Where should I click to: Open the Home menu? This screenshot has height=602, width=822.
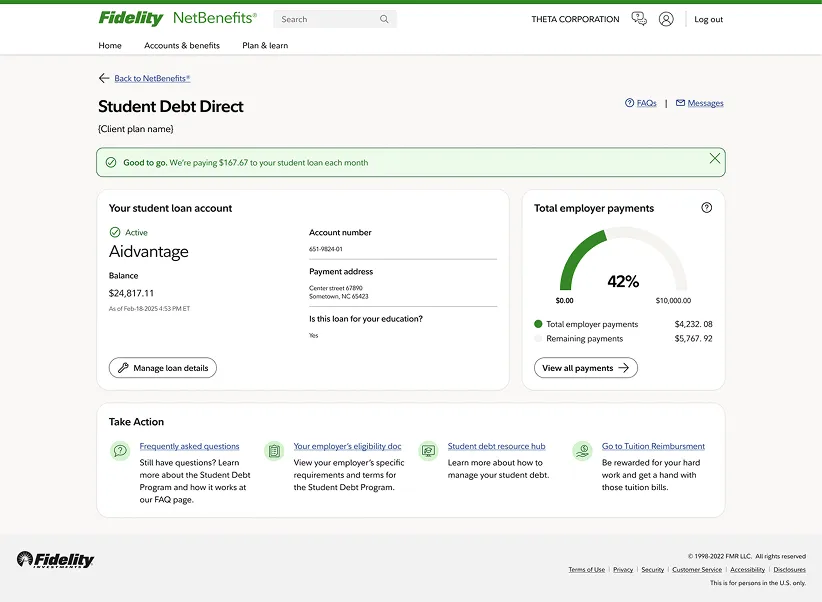(110, 46)
